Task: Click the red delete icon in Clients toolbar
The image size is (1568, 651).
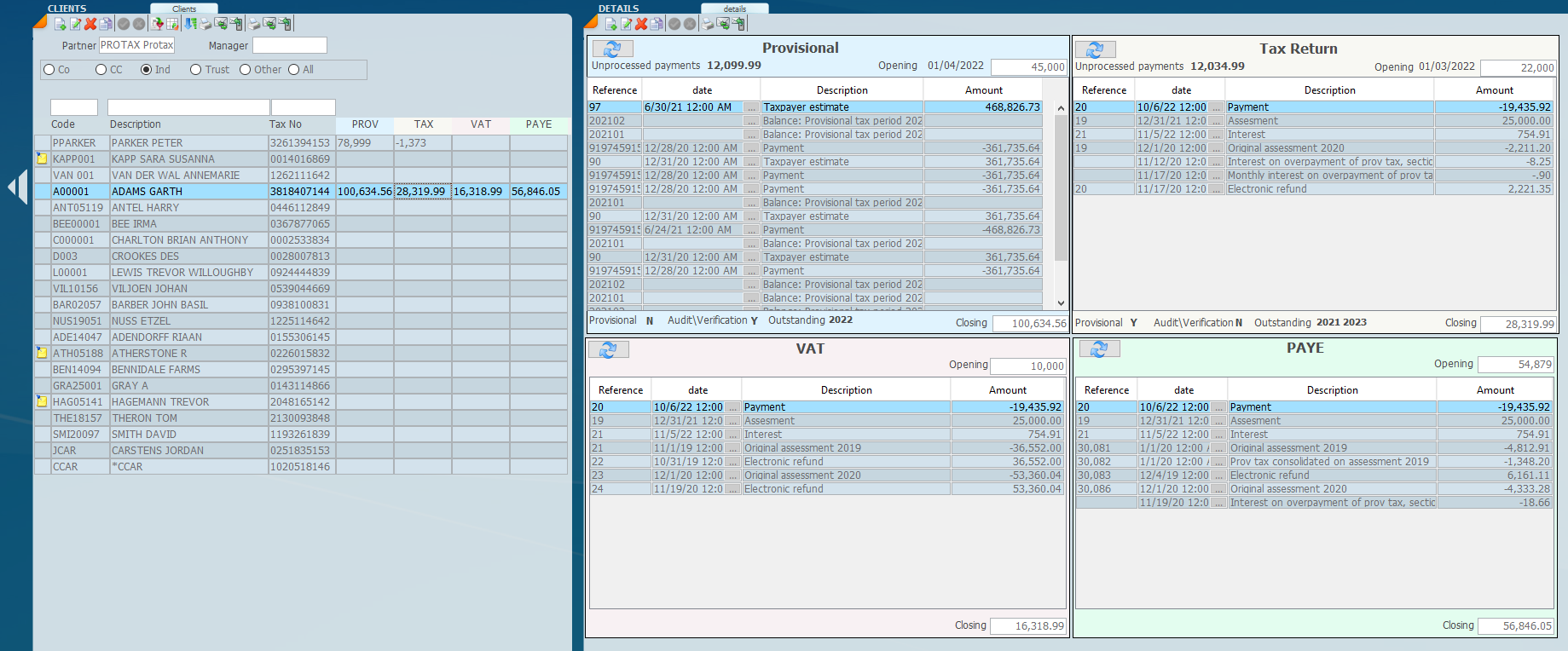Action: click(90, 24)
